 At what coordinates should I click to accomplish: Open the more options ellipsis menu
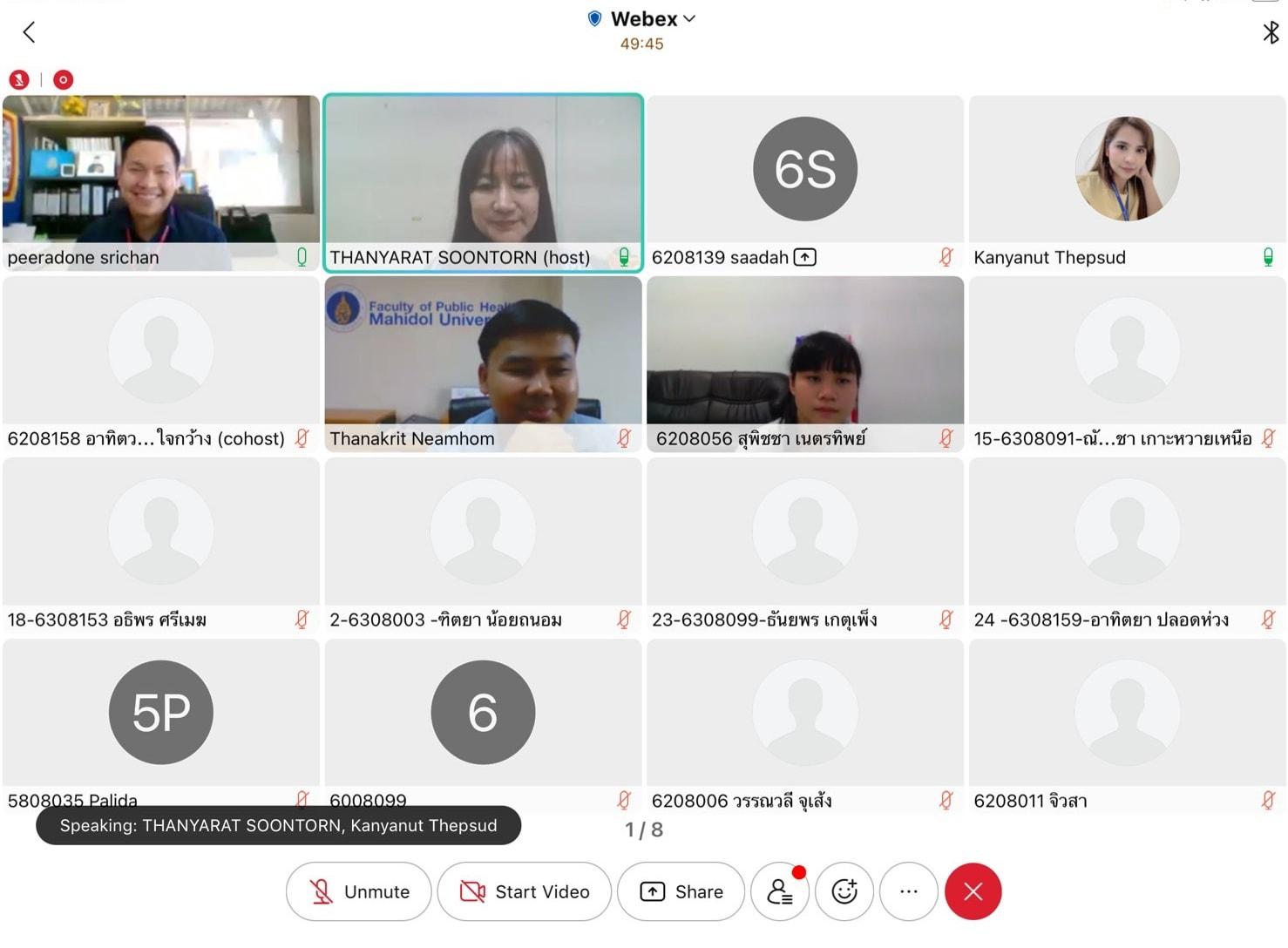click(909, 891)
